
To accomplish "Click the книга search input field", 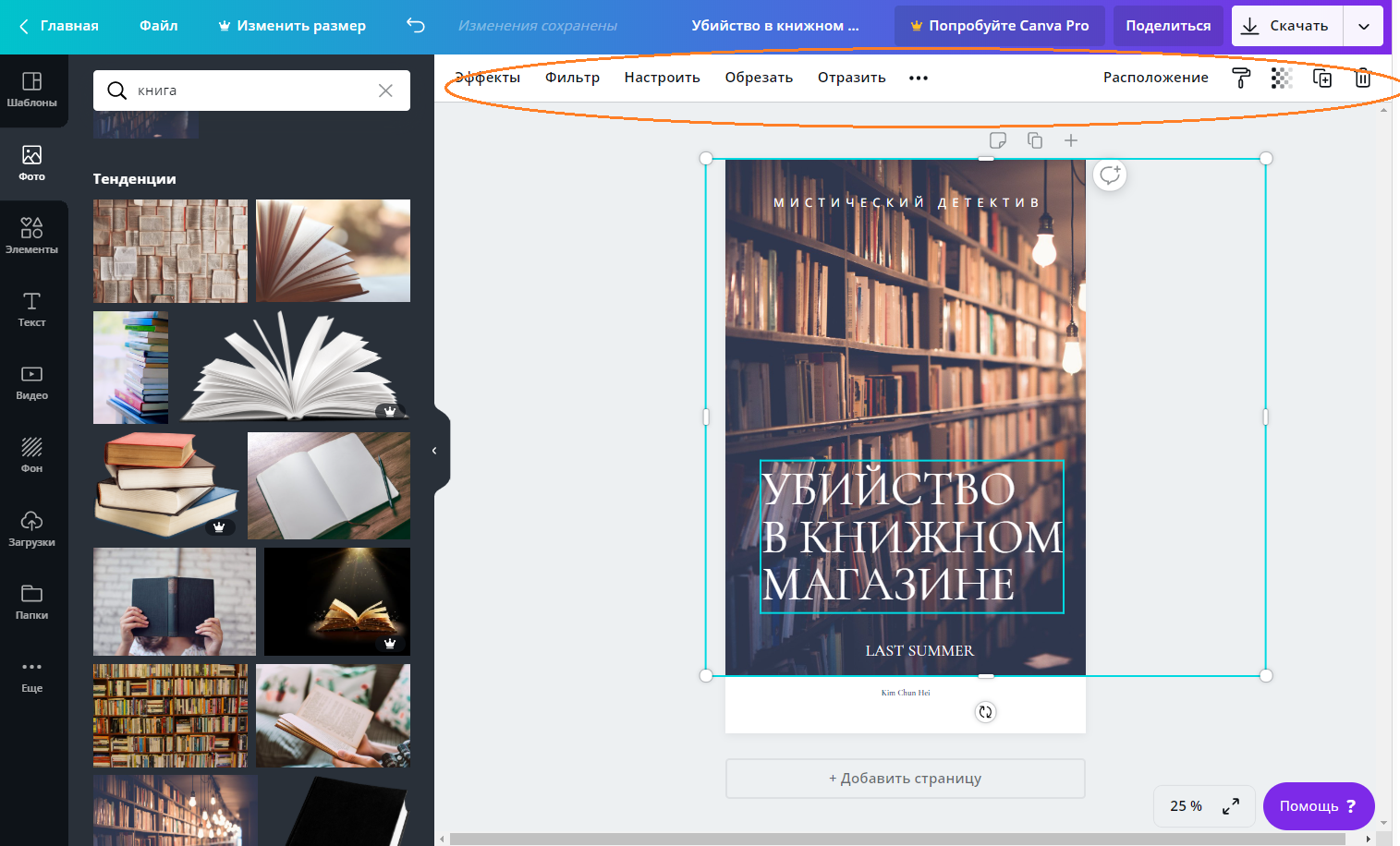I will click(250, 91).
